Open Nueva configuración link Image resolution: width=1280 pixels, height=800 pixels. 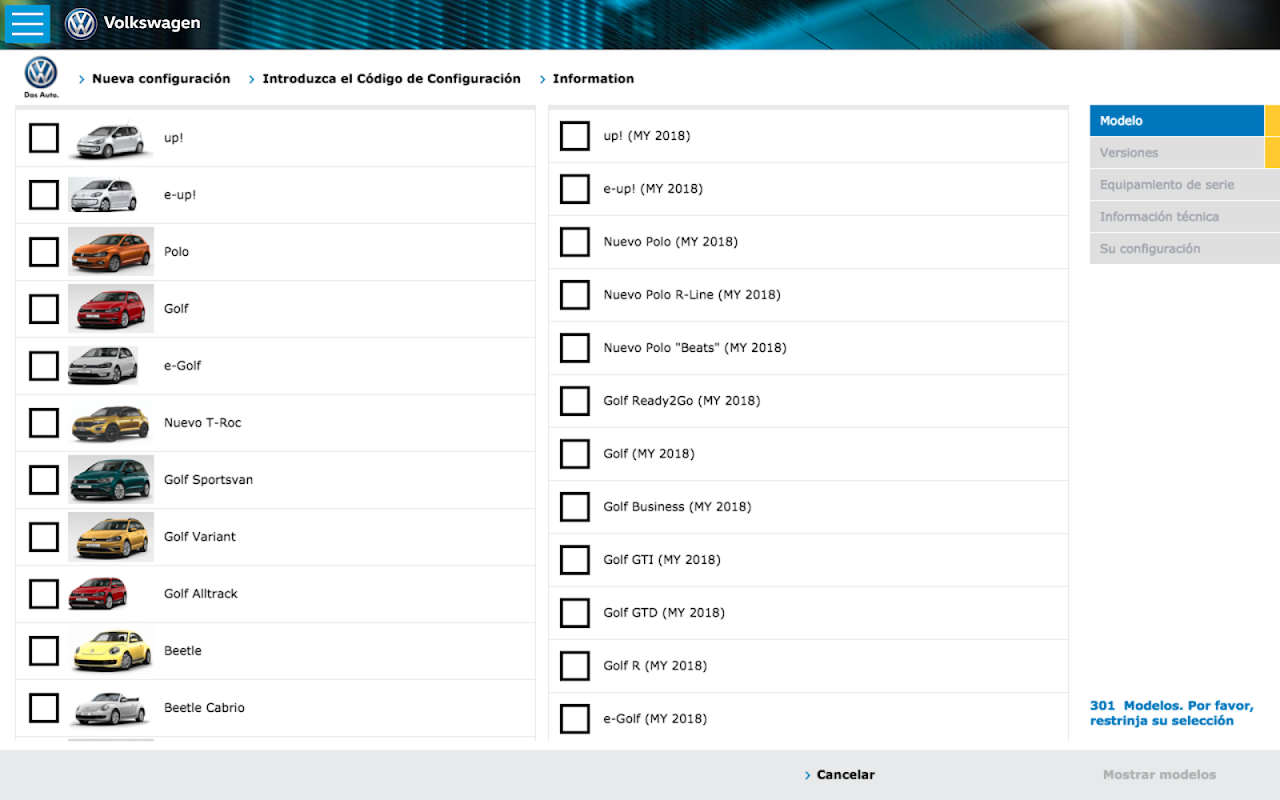point(161,79)
